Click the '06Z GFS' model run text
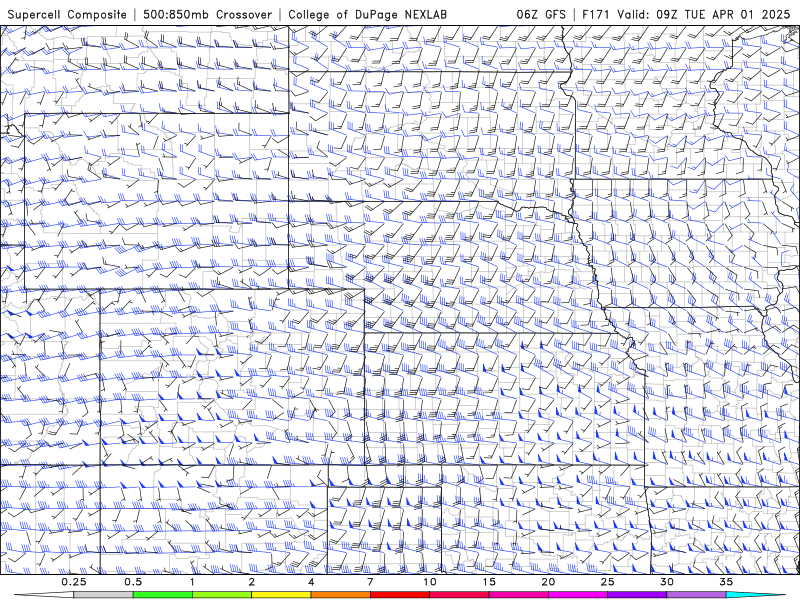Viewport: 800px width, 600px height. 541,14
